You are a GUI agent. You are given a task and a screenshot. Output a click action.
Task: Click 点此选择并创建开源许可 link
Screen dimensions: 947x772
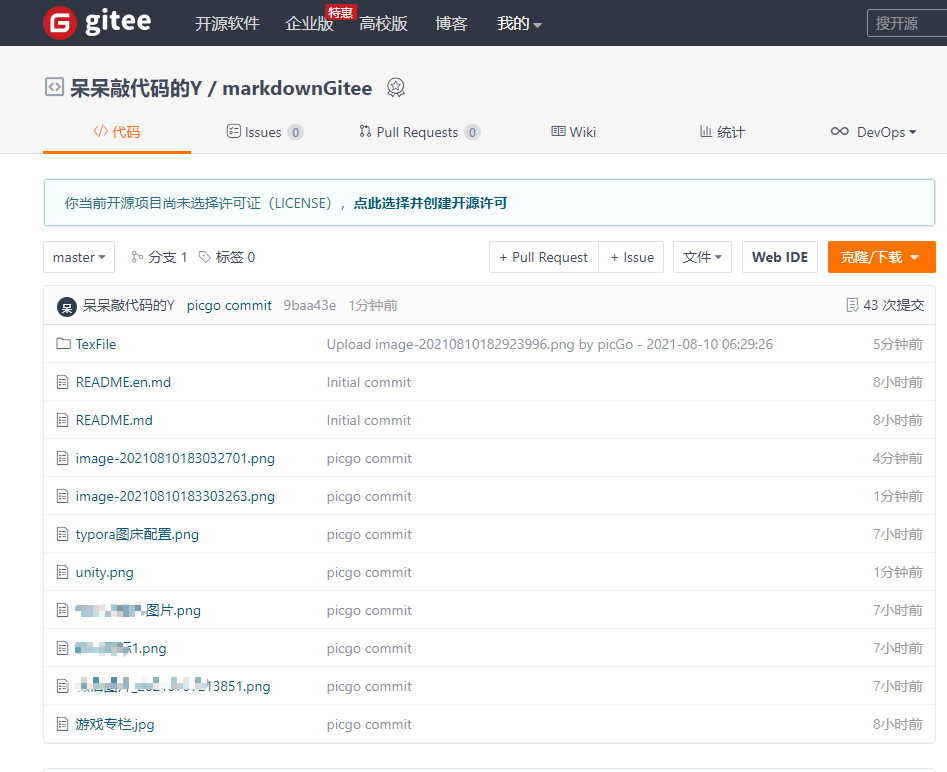pos(430,203)
